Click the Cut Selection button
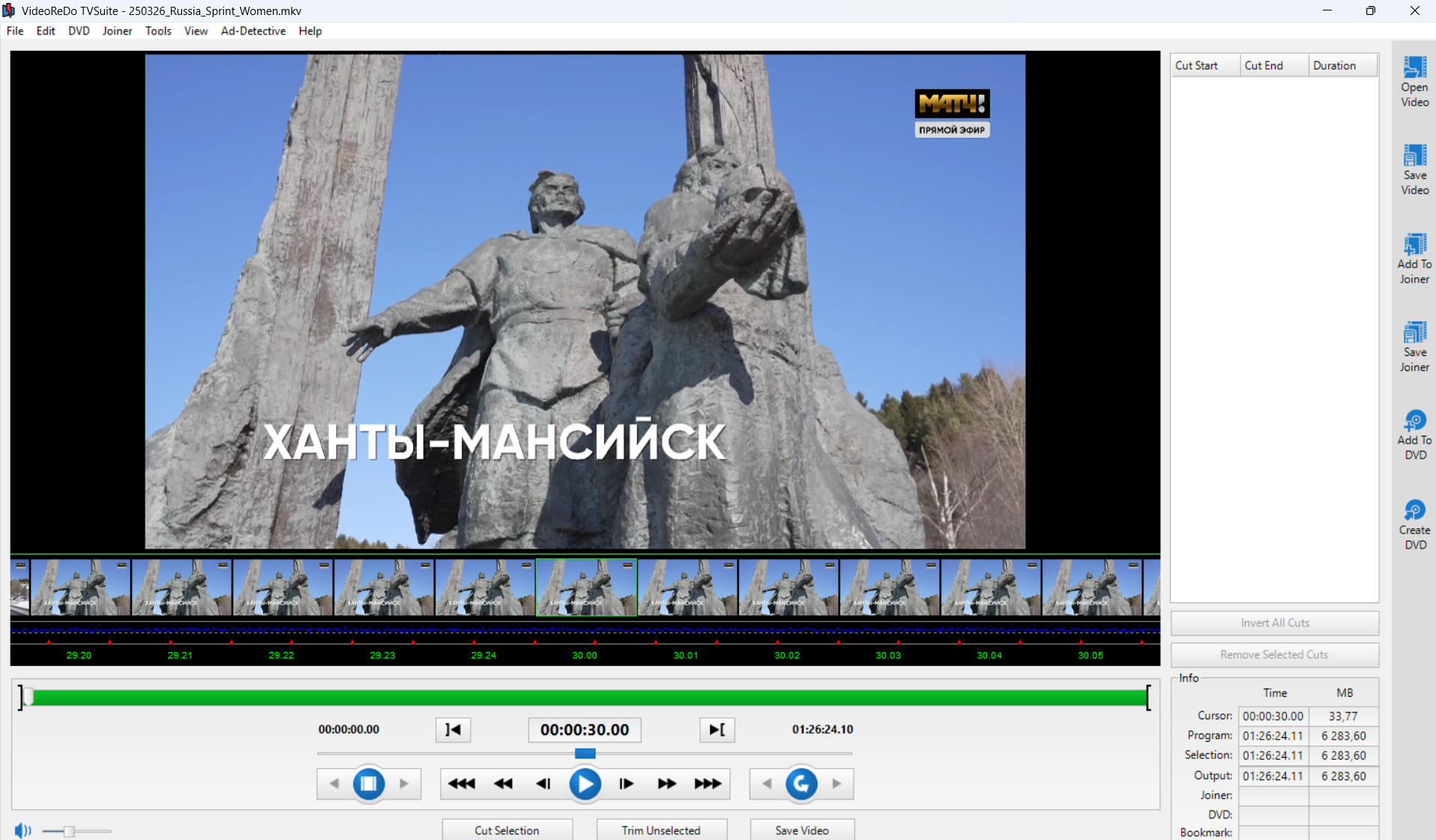1436x840 pixels. point(507,830)
